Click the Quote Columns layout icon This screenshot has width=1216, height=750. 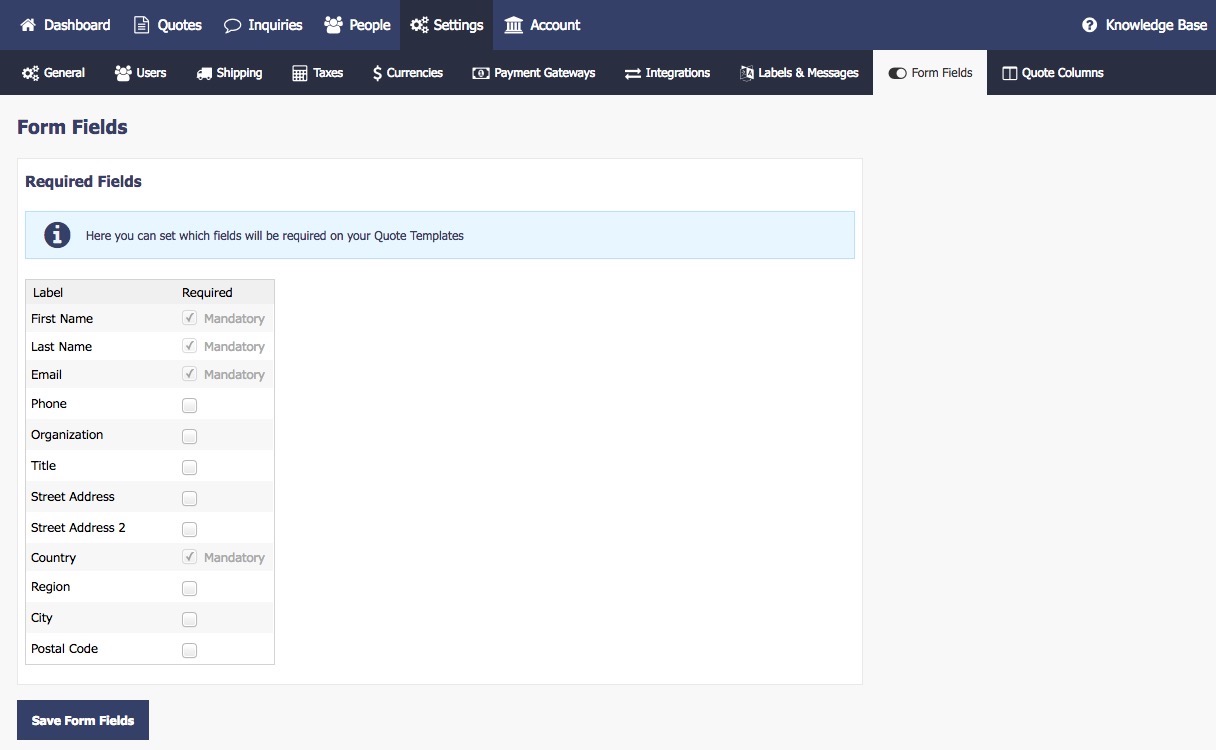tap(1009, 73)
